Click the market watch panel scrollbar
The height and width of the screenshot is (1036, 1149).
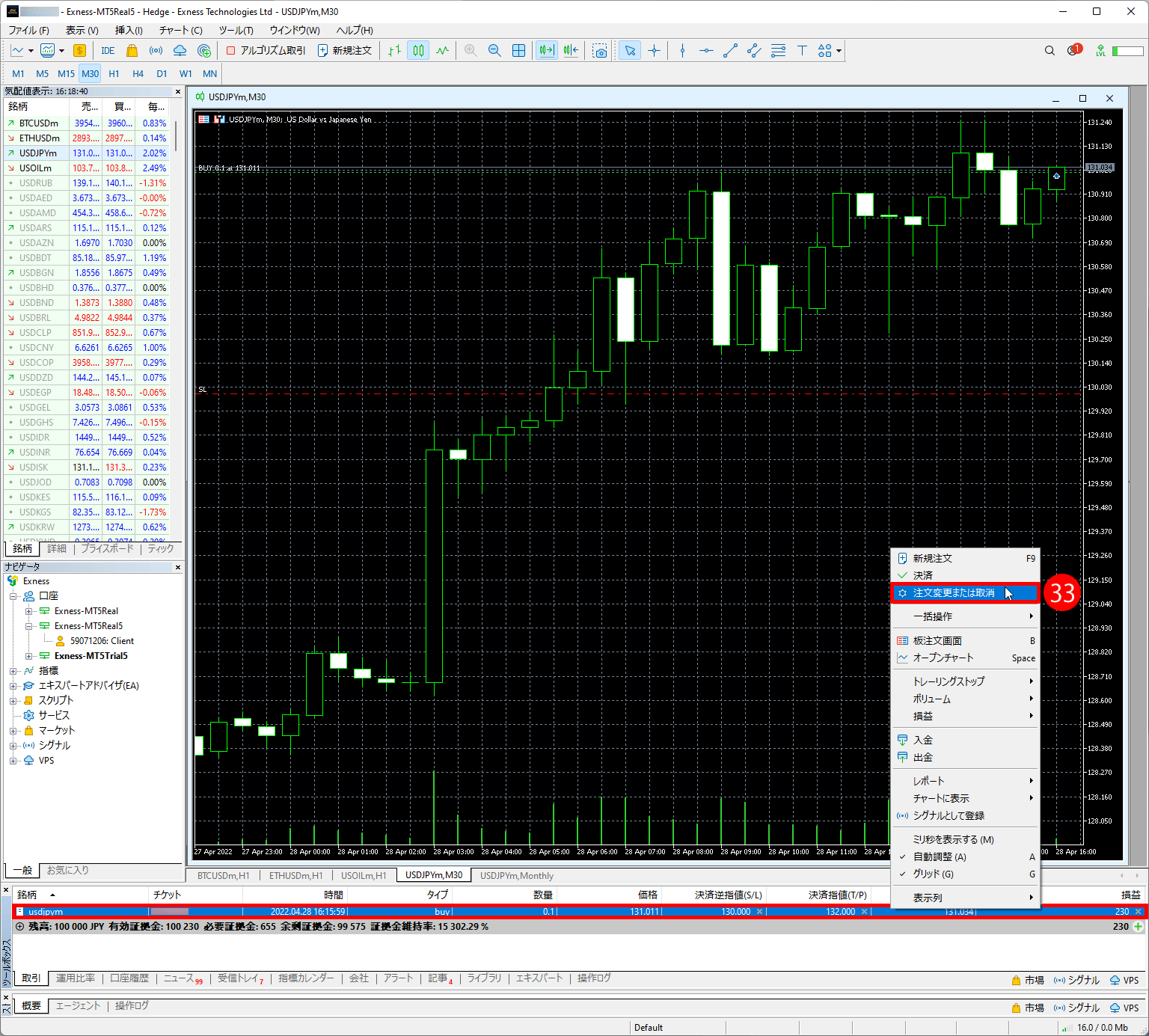[177, 136]
